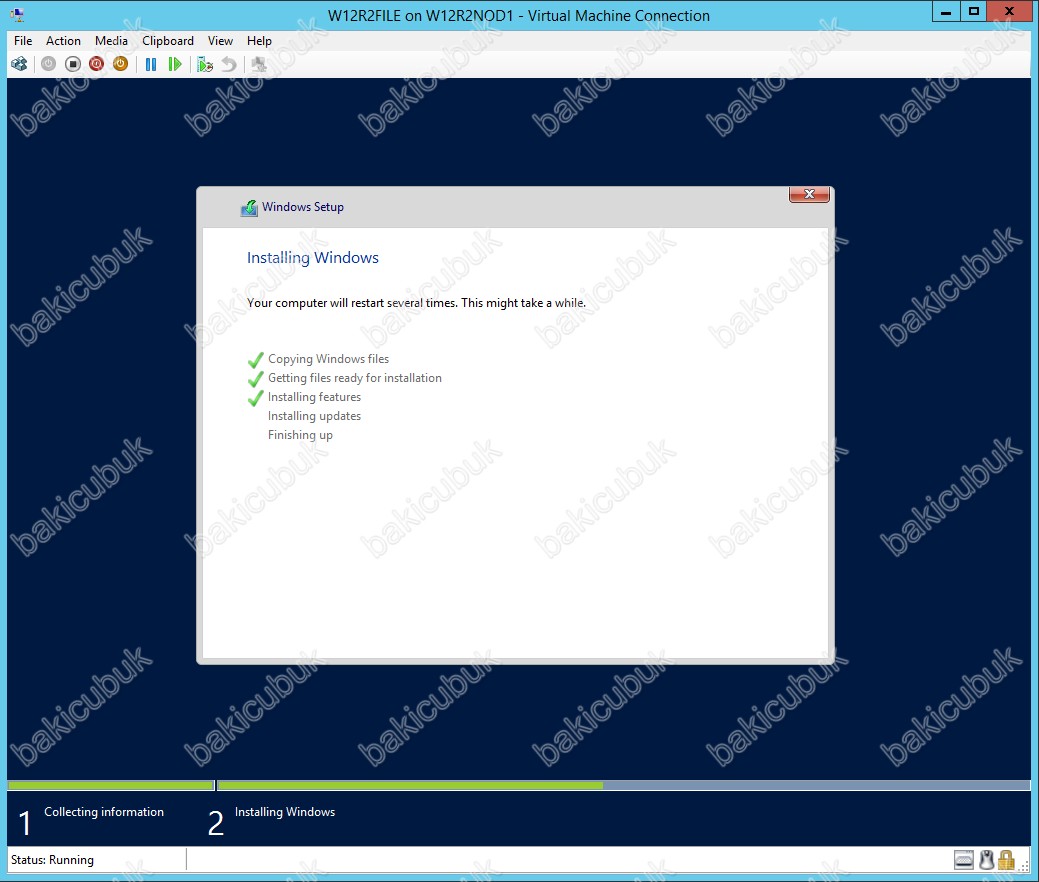1039x882 pixels.
Task: Click the keyboard status icon
Action: coord(964,860)
